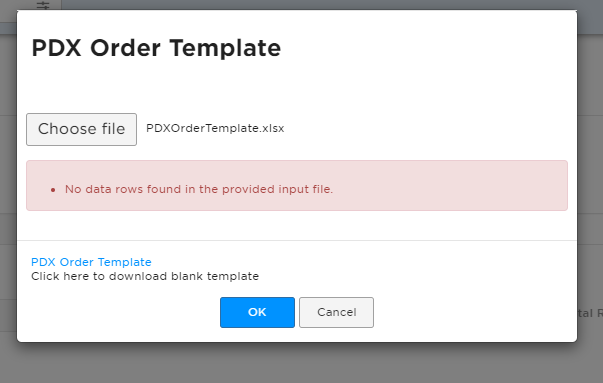603x383 pixels.
Task: Click the partially hidden text at the right edge
Action: [590, 313]
